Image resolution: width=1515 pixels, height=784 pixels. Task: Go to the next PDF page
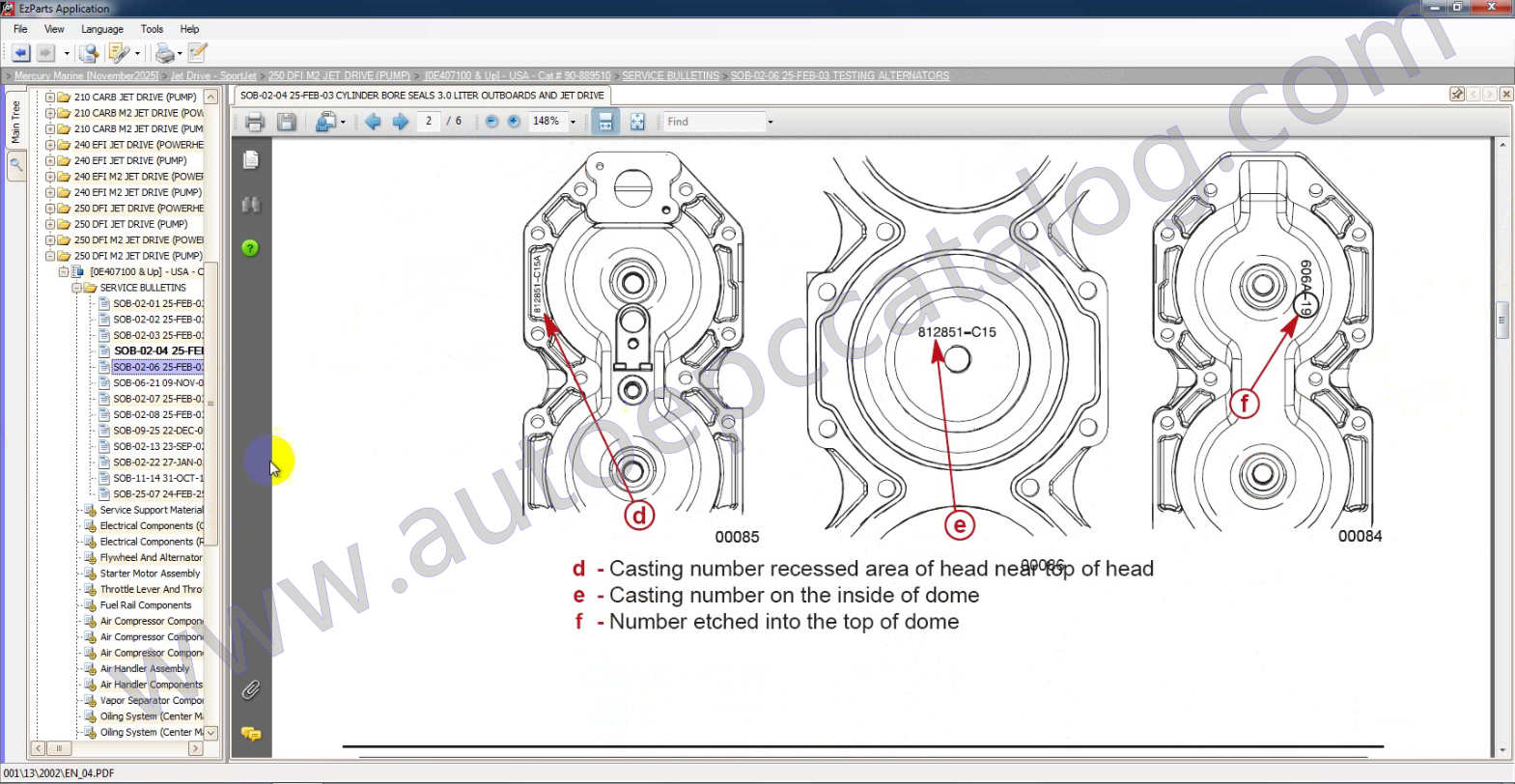[401, 122]
